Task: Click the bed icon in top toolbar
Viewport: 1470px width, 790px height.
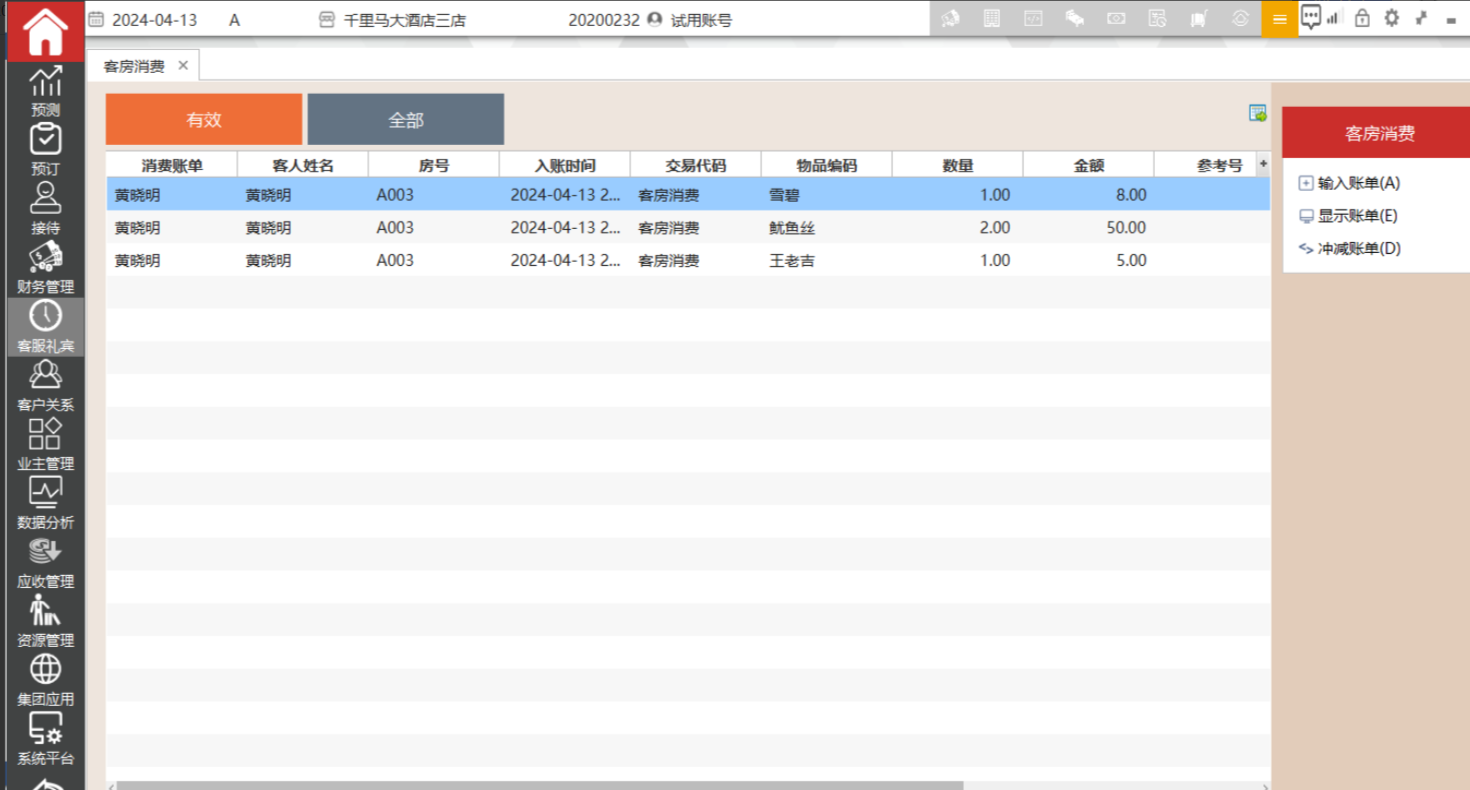Action: [1075, 19]
